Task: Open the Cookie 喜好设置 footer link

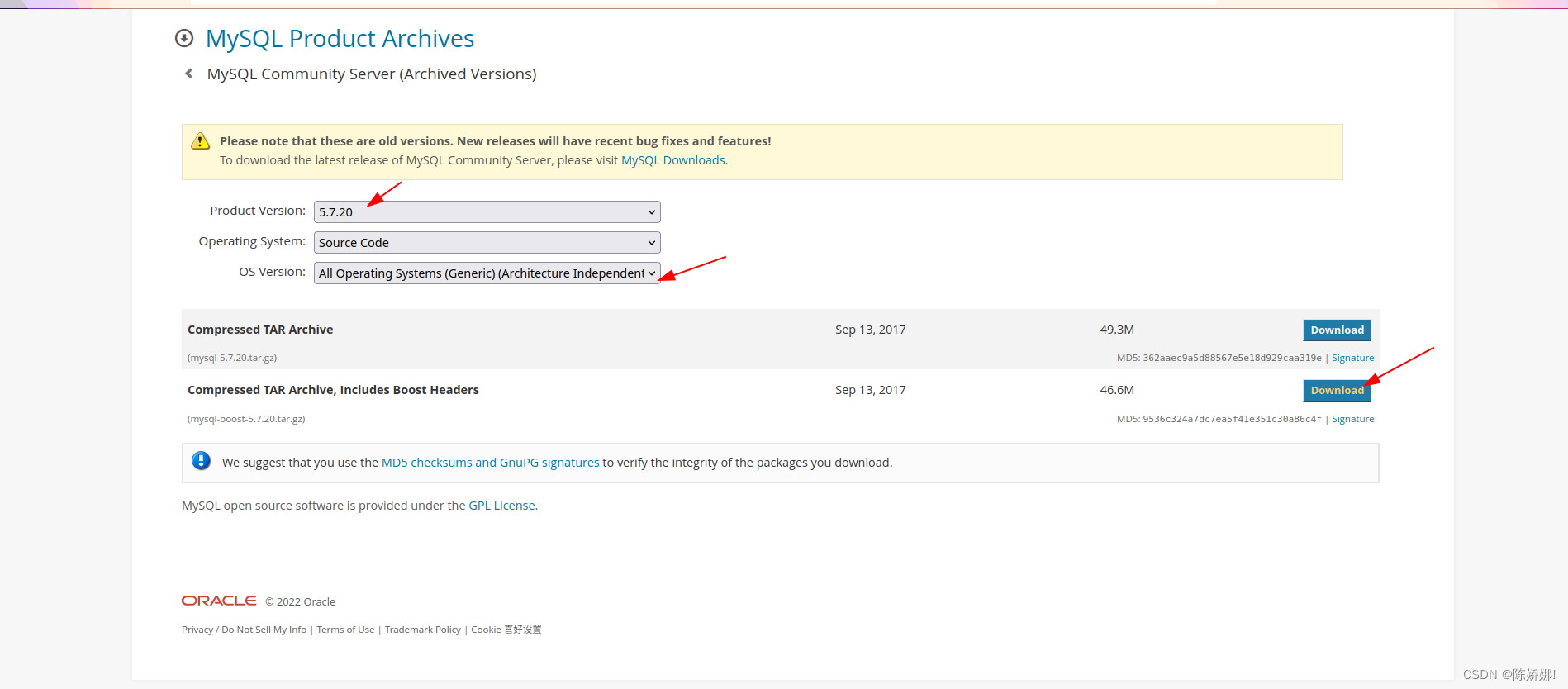Action: point(506,630)
